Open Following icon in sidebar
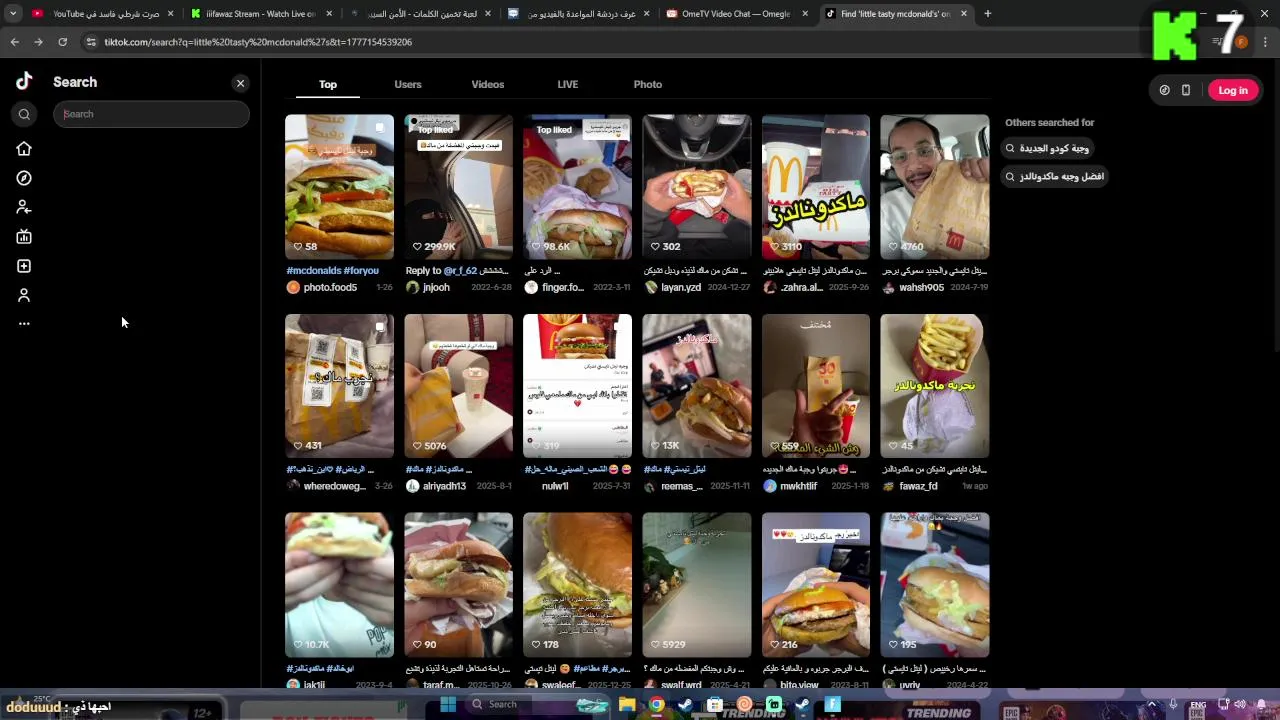 point(24,207)
